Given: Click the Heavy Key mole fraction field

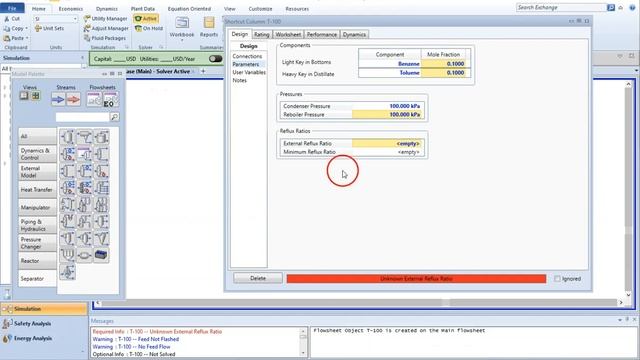Looking at the screenshot, I should (444, 73).
